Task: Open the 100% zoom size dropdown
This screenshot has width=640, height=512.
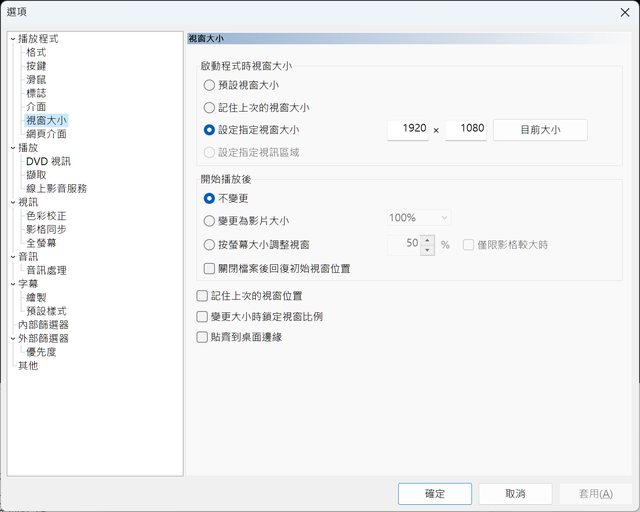Action: pos(419,218)
